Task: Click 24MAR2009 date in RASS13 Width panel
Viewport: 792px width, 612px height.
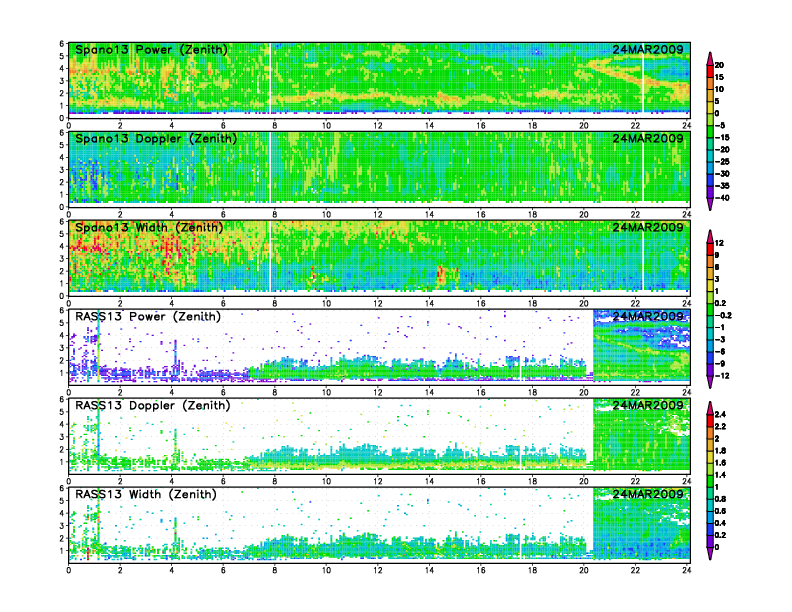Action: [x=648, y=494]
